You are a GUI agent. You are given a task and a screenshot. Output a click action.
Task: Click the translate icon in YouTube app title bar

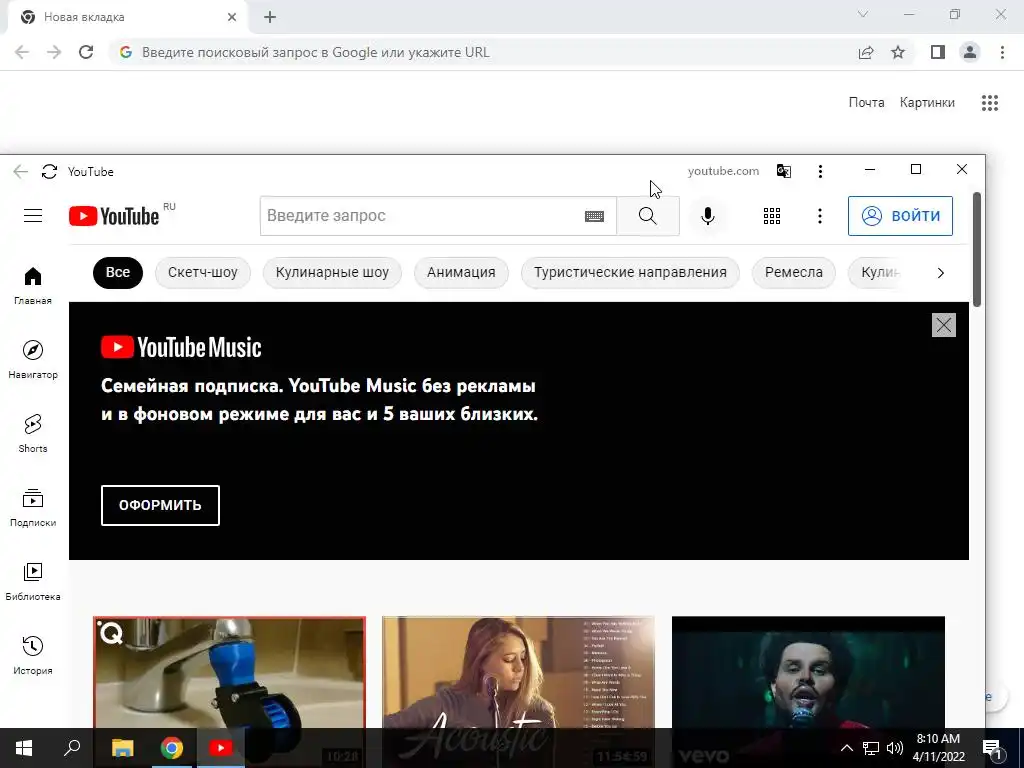pyautogui.click(x=784, y=171)
